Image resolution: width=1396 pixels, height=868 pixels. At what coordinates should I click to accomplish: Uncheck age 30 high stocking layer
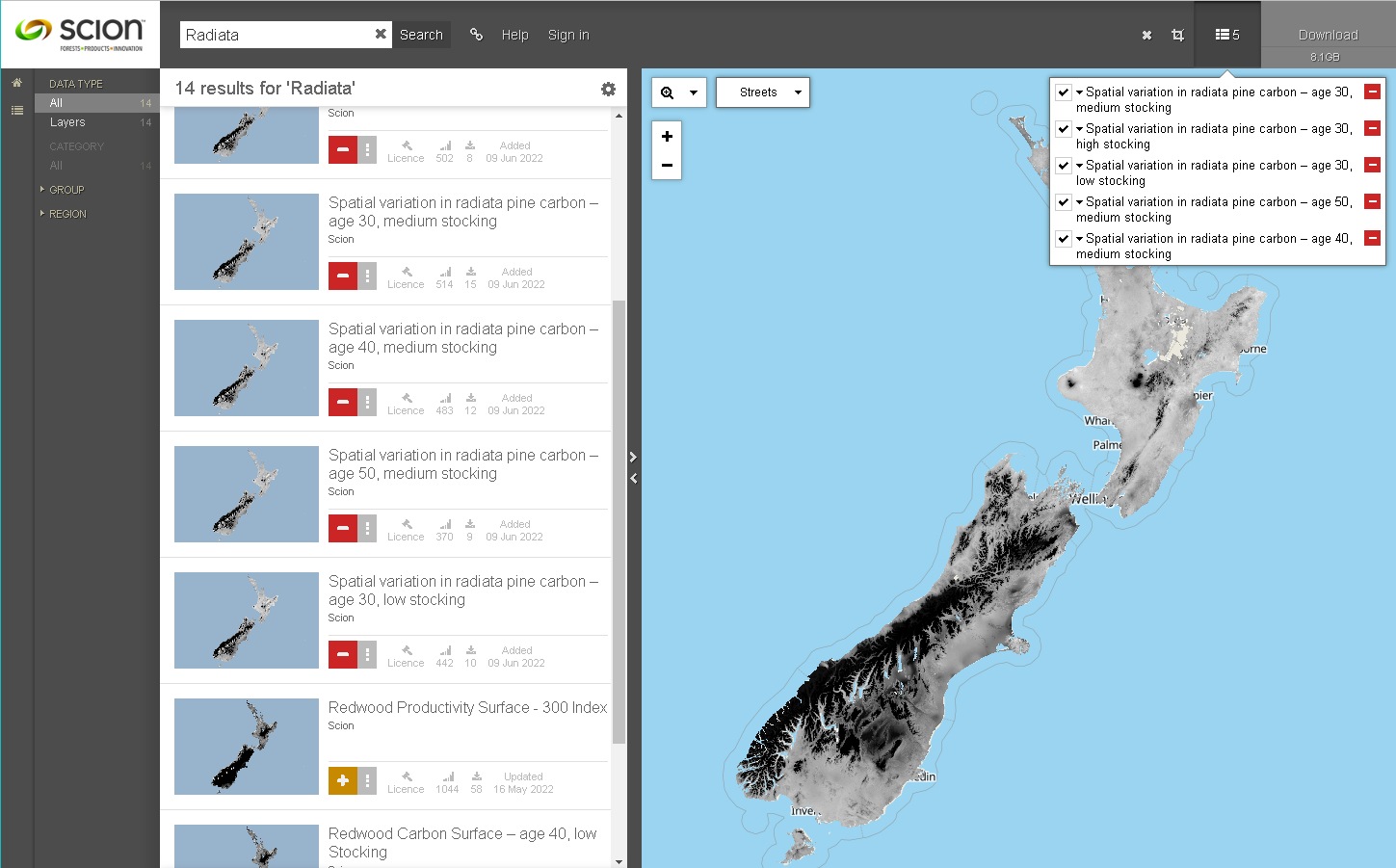tap(1064, 129)
